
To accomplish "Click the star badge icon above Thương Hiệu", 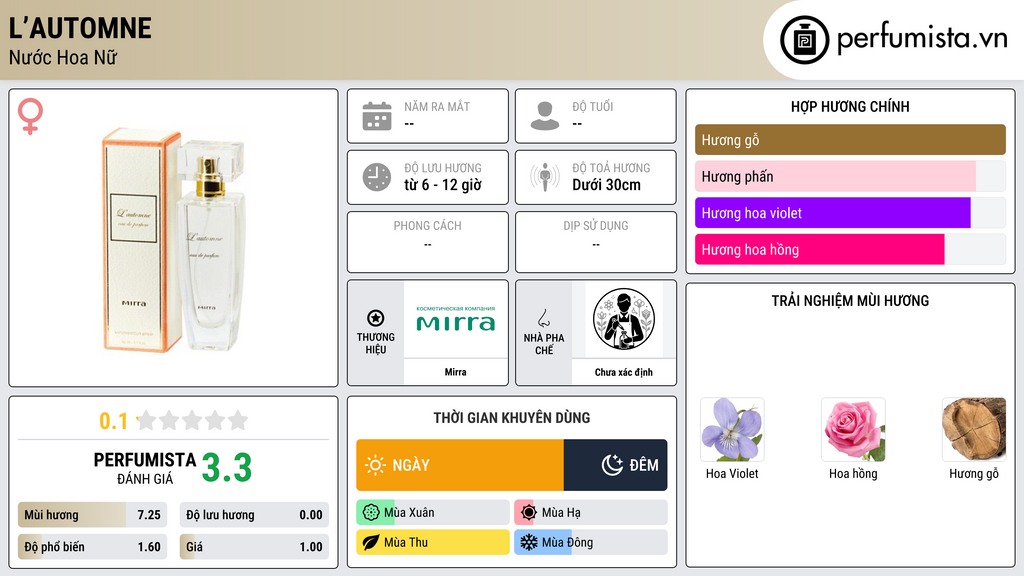I will [376, 318].
